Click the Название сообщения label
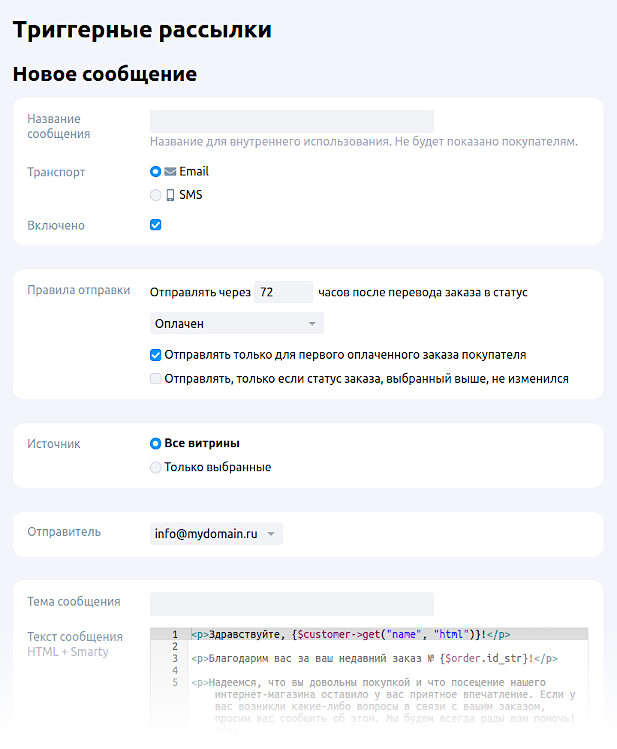Viewport: 617px width, 749px height. point(58,126)
